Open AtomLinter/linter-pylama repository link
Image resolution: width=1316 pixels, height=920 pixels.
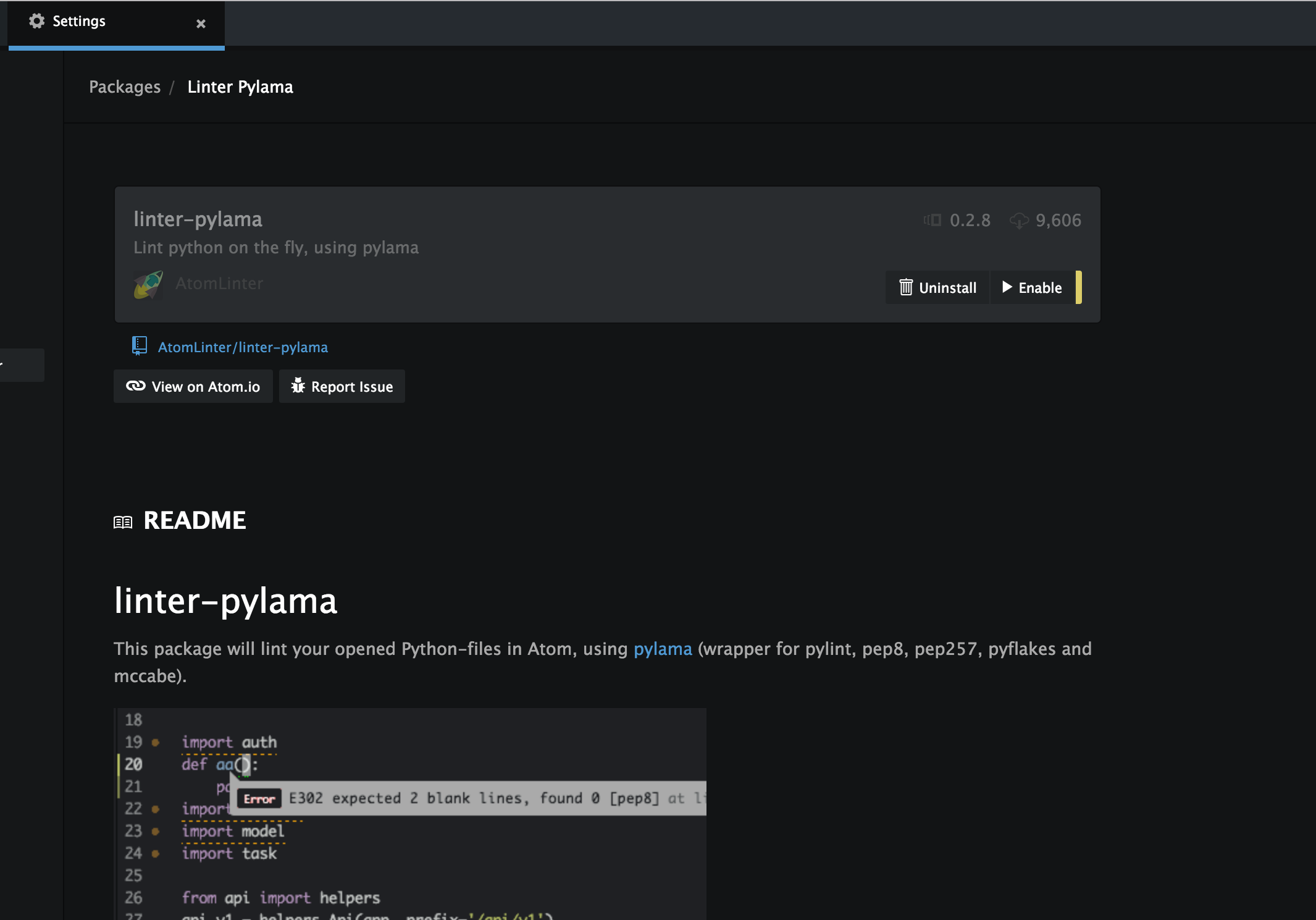(243, 347)
